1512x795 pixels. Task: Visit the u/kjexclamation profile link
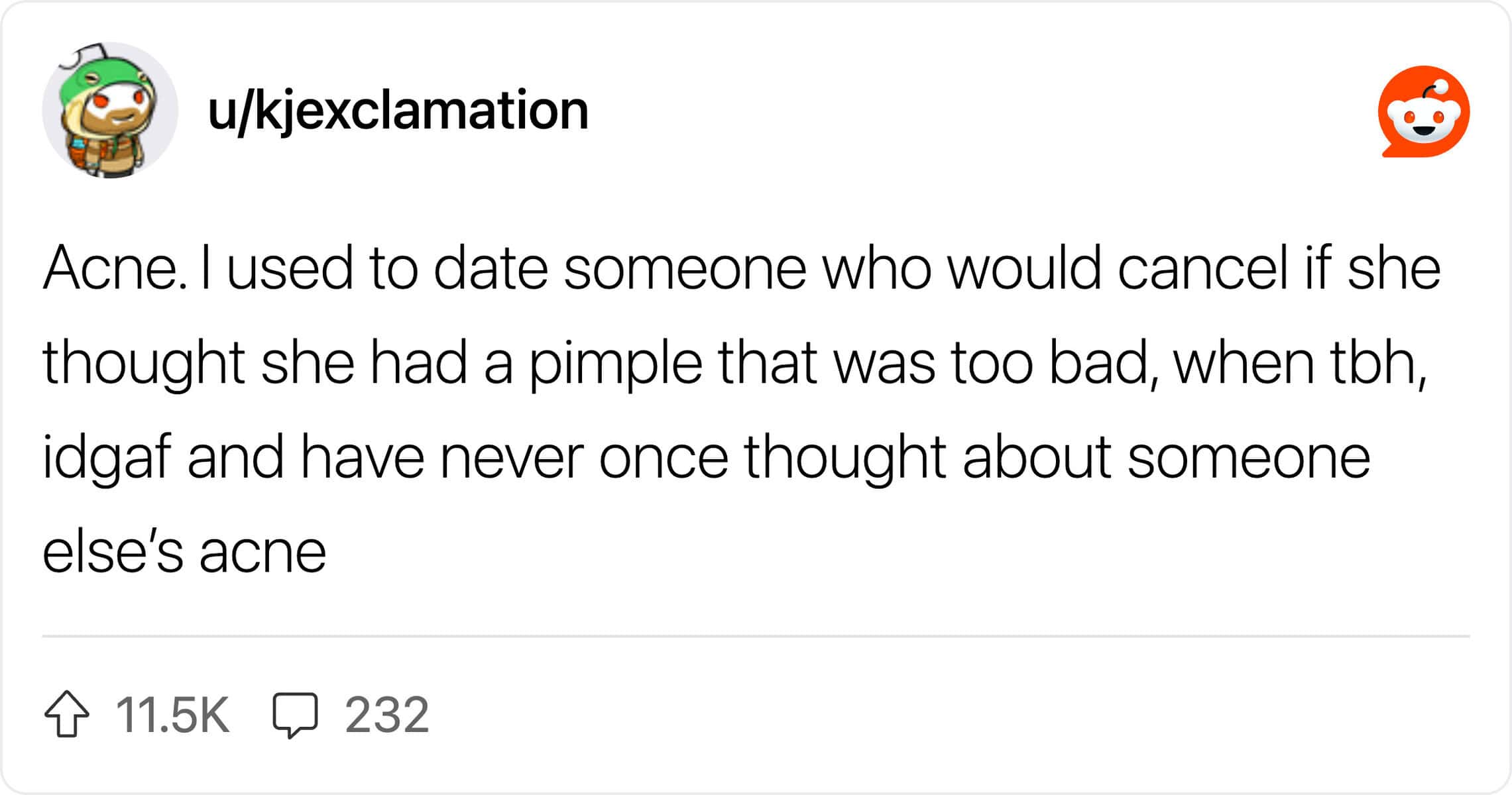[398, 111]
